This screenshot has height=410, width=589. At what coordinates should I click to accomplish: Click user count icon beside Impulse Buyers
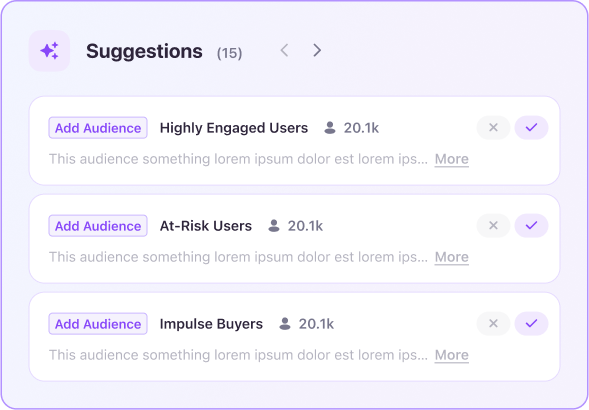[x=285, y=324]
